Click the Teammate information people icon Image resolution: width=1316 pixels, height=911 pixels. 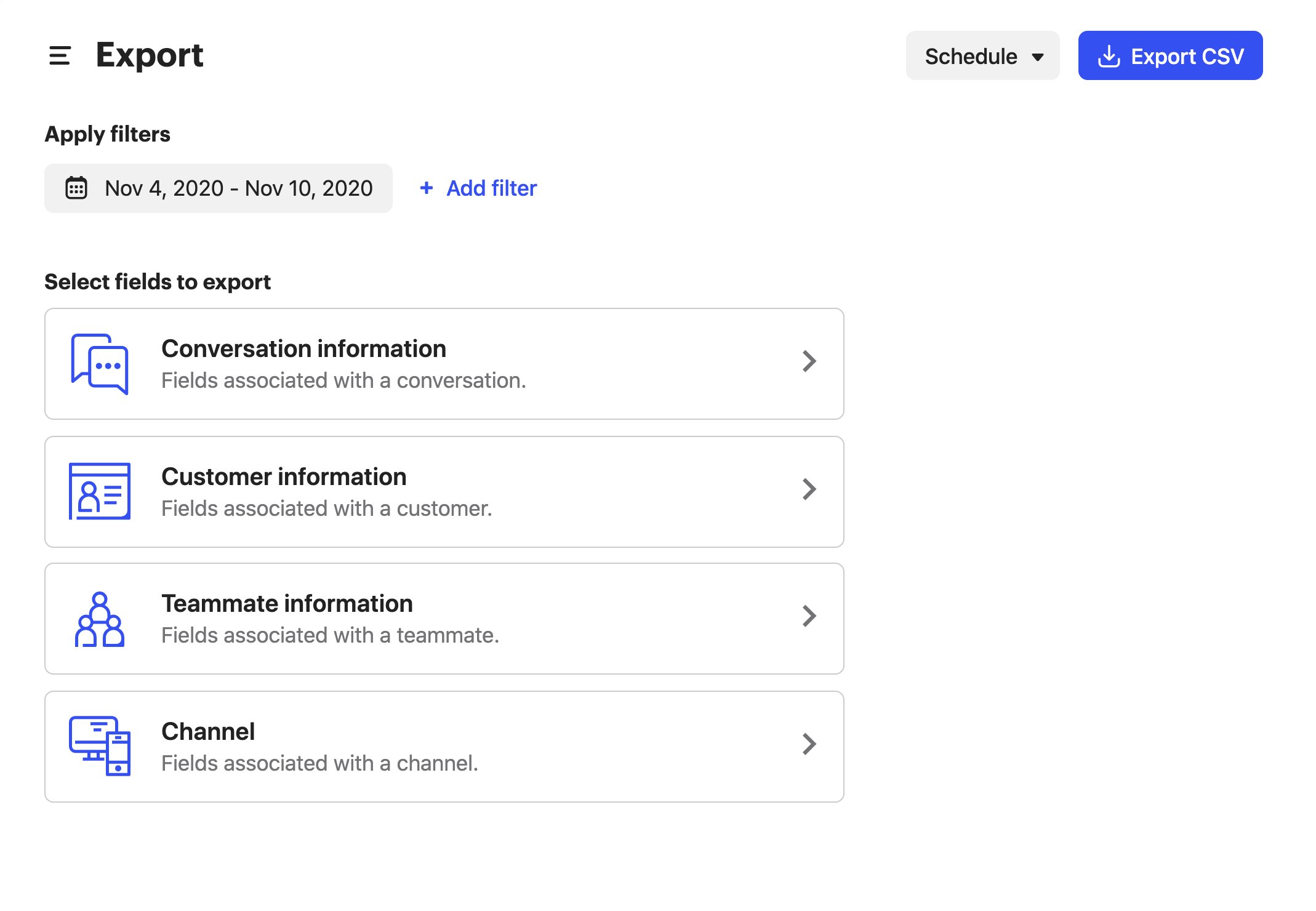100,619
